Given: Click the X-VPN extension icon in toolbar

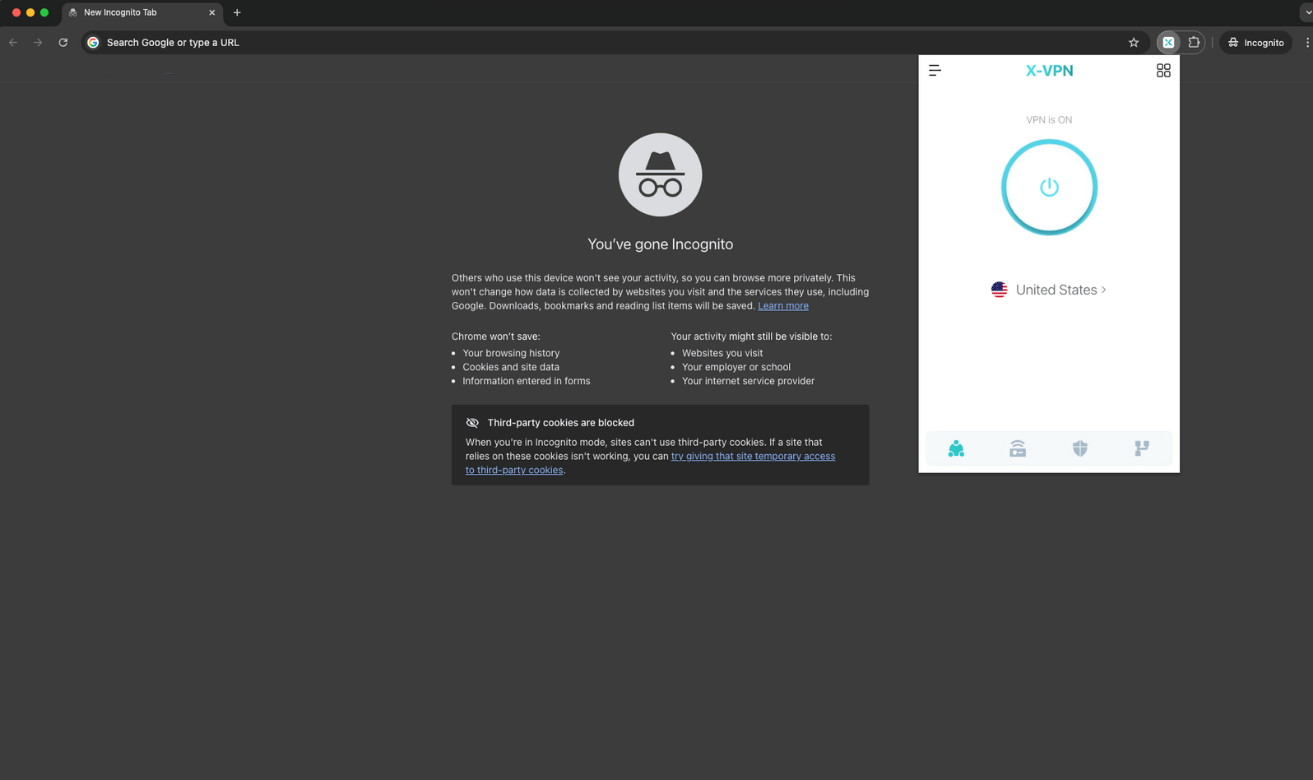Looking at the screenshot, I should click(x=1168, y=42).
